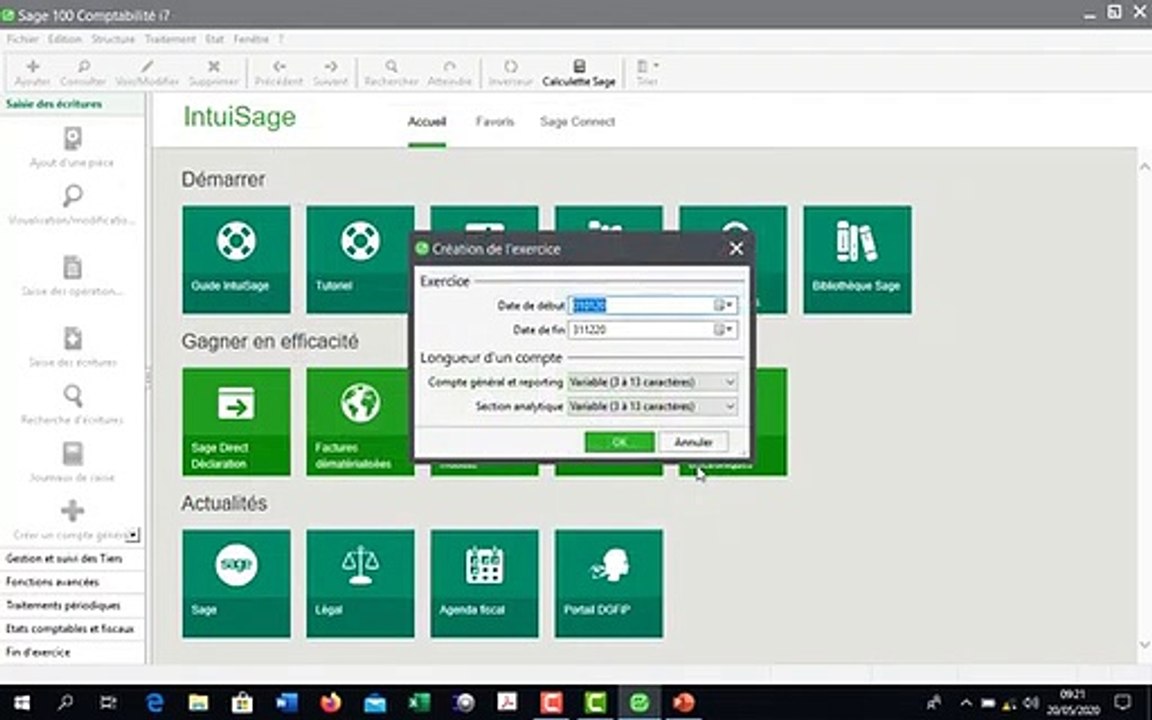
Task: Open File Explorer from taskbar
Action: (198, 703)
